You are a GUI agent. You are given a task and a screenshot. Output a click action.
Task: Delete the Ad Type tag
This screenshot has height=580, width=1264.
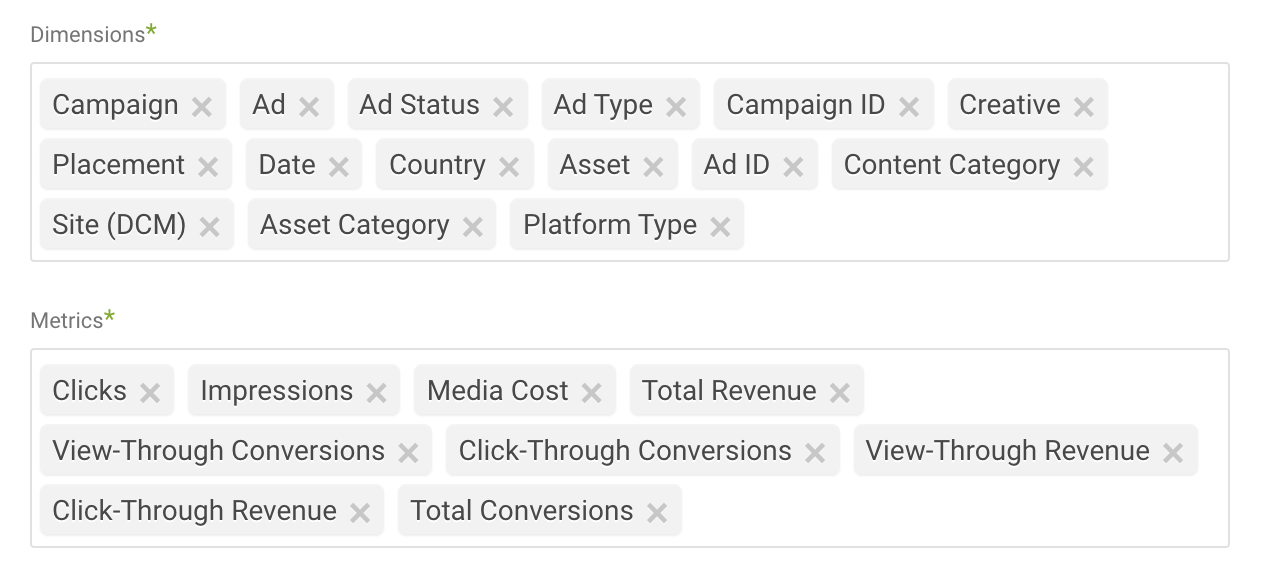point(676,107)
